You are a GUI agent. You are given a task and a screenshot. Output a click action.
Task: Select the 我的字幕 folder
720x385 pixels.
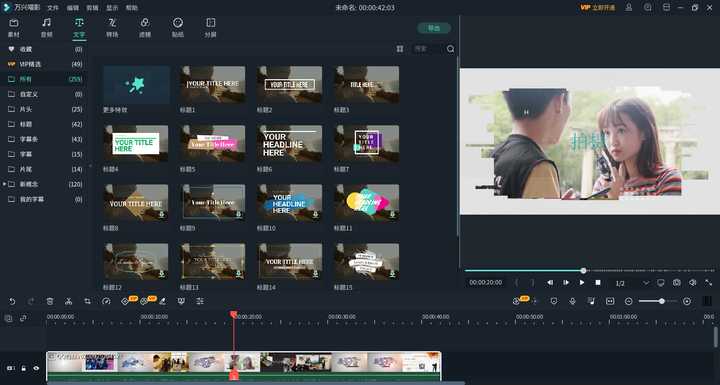45,199
